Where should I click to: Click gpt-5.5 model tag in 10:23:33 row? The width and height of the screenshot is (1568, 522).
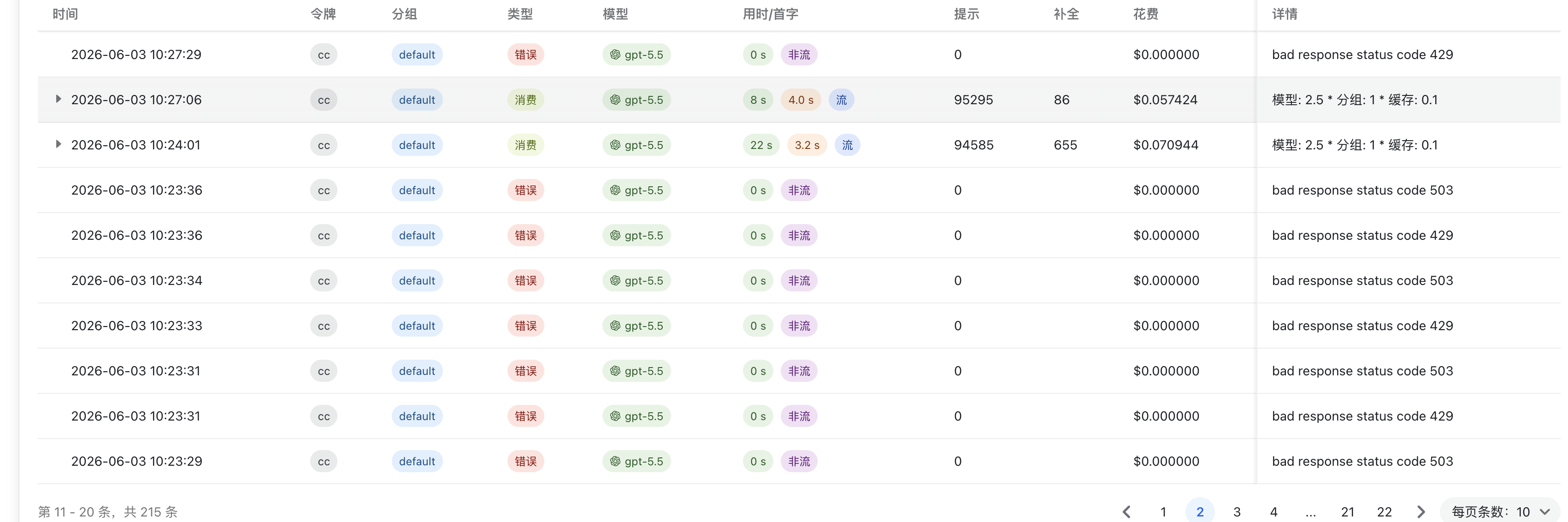tap(637, 326)
